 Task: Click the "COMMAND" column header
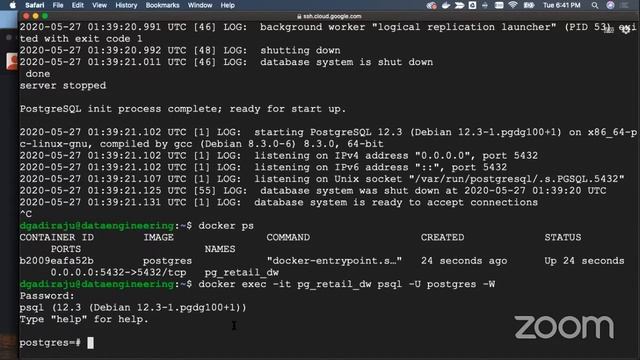pyautogui.click(x=288, y=238)
